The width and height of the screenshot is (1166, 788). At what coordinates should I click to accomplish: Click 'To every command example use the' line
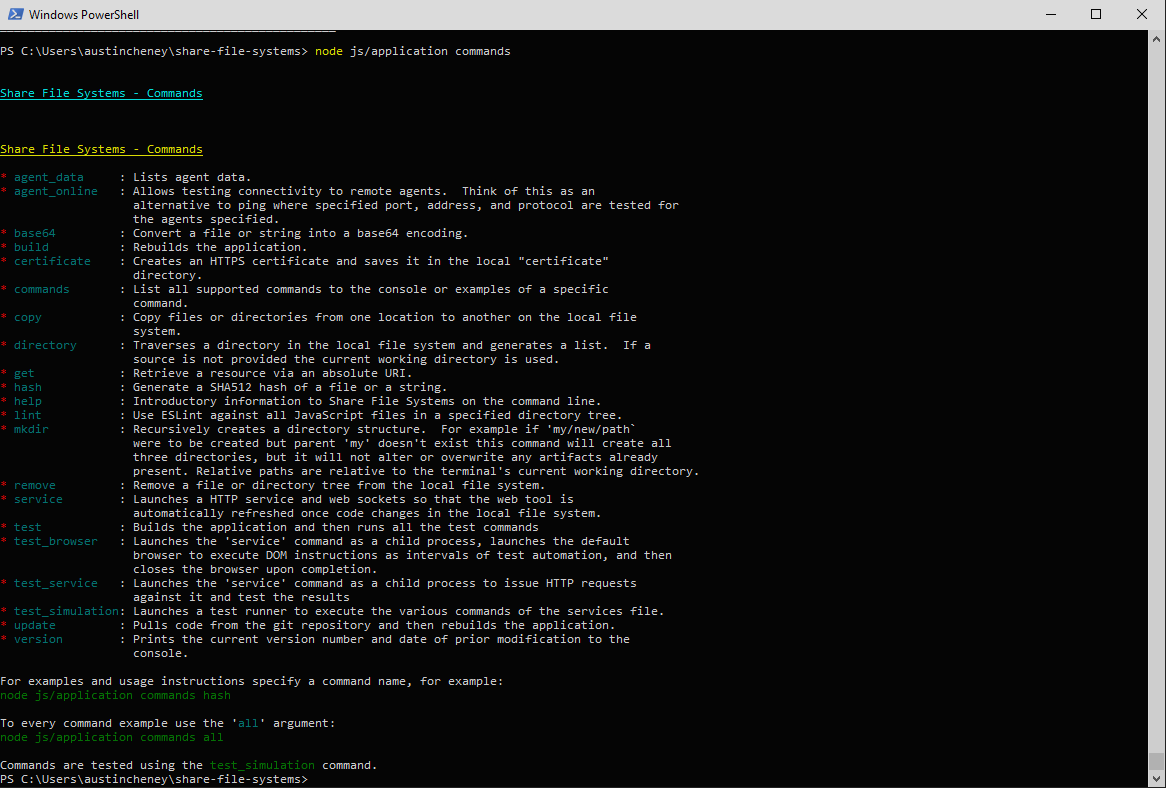click(167, 723)
